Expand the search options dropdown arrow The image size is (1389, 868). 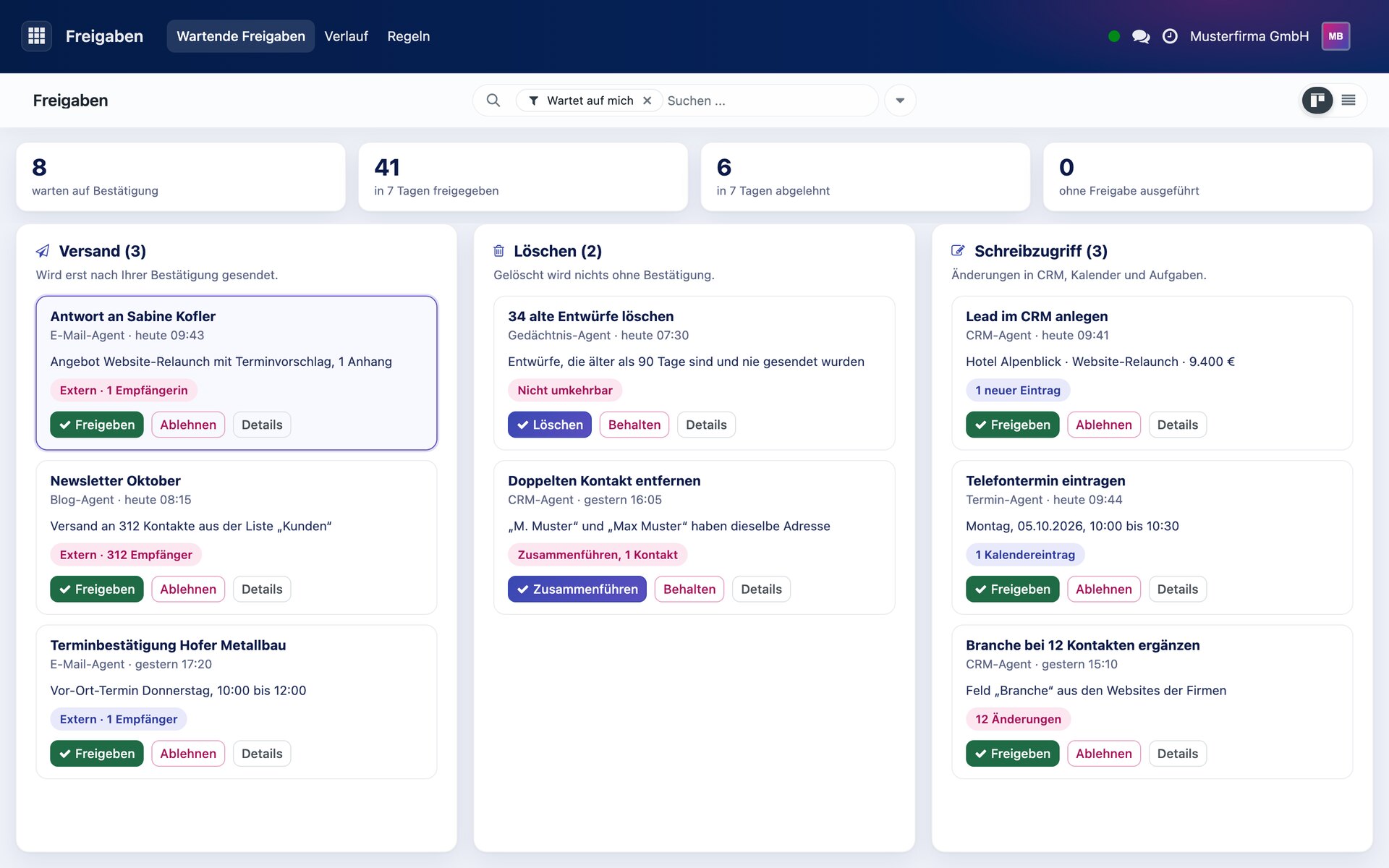pyautogui.click(x=900, y=101)
